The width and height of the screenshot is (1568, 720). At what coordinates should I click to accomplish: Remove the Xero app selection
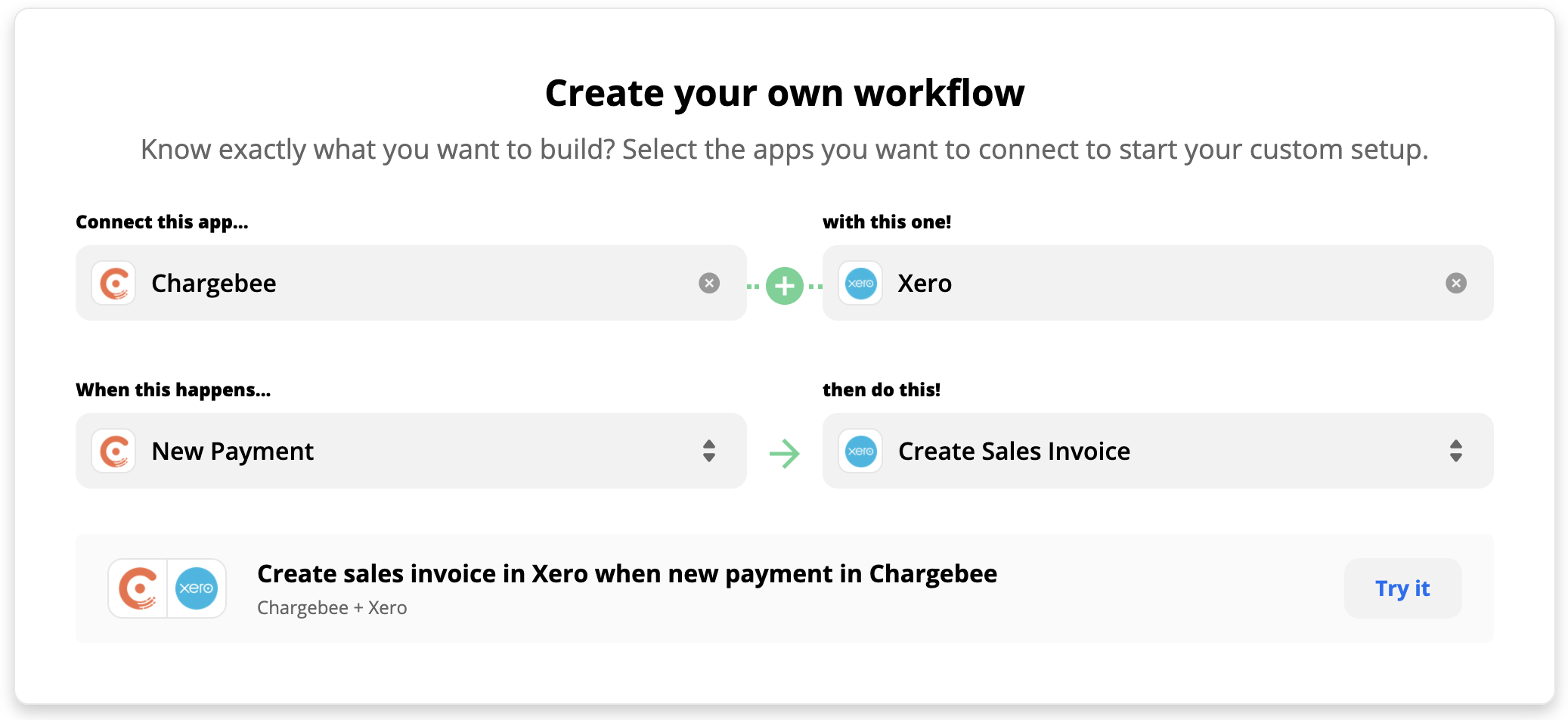(1455, 284)
